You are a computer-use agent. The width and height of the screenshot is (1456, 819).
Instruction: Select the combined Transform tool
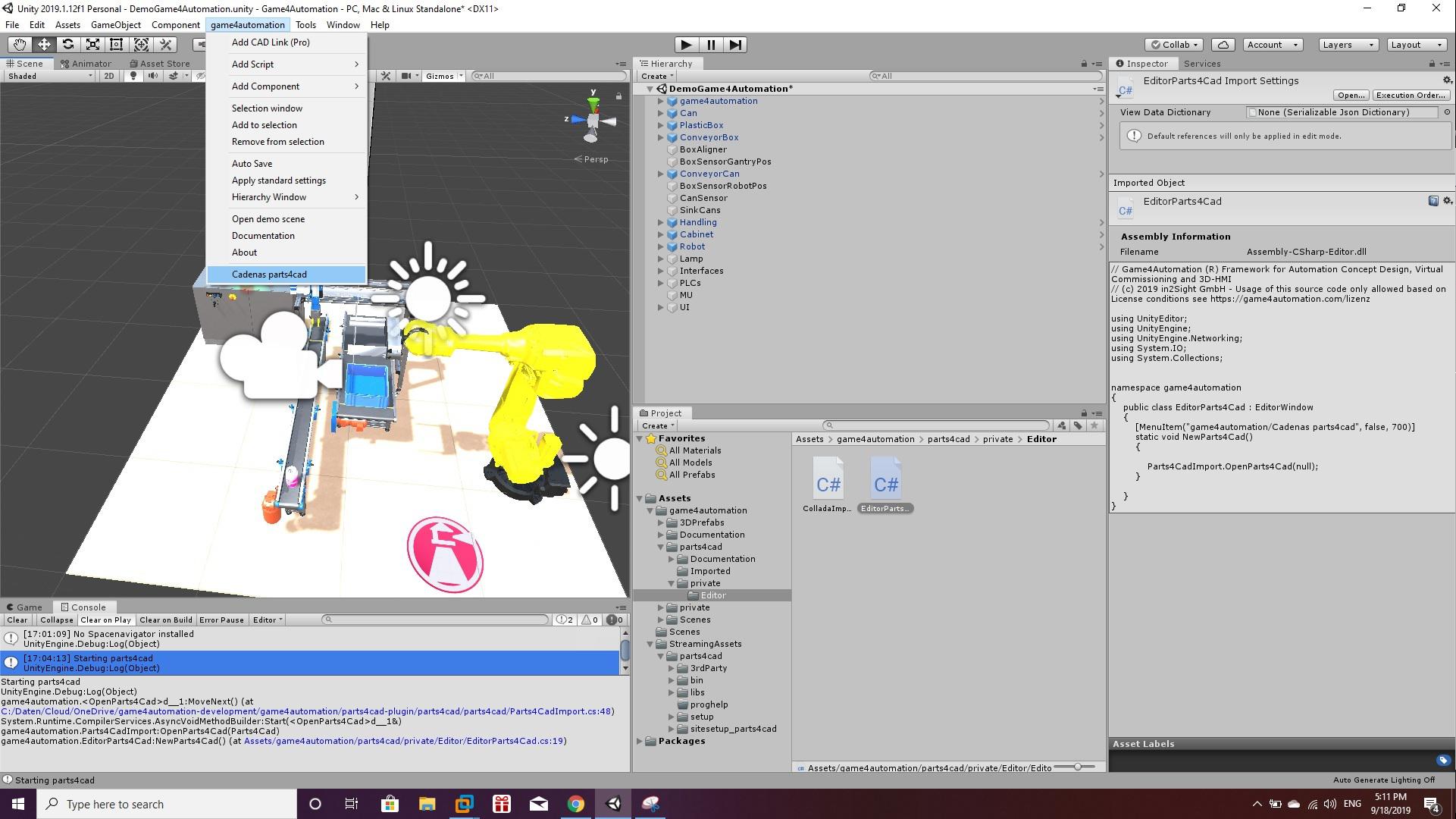141,45
